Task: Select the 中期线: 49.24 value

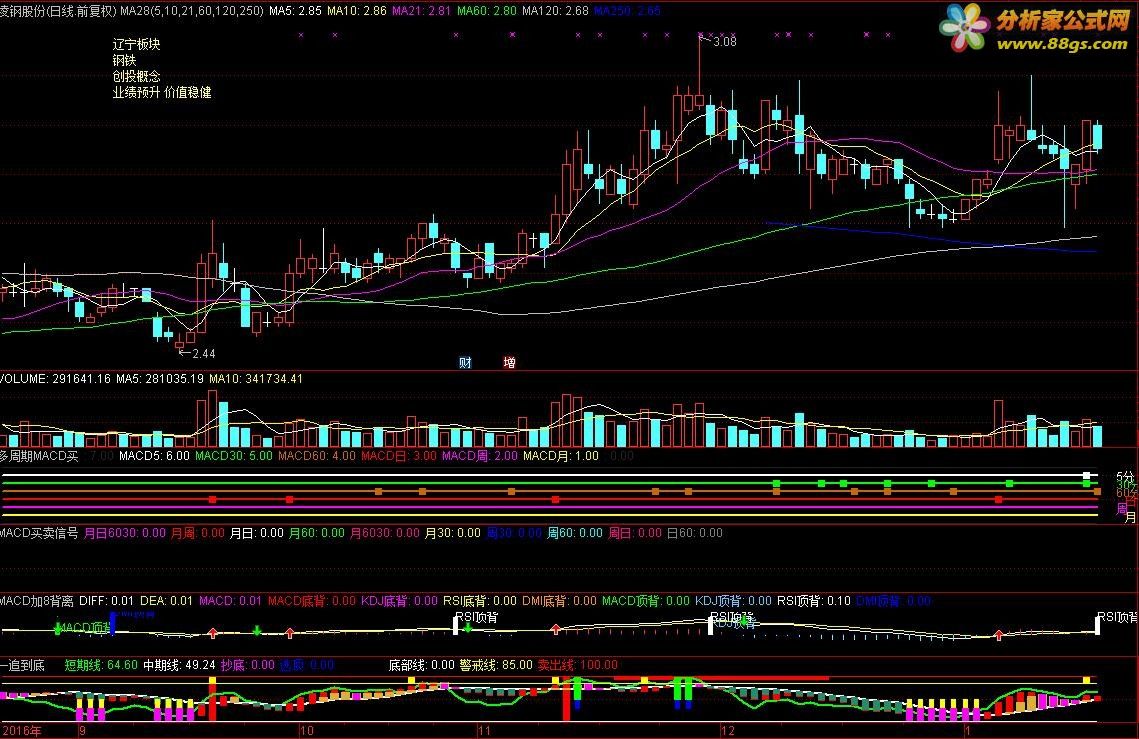Action: [x=179, y=665]
